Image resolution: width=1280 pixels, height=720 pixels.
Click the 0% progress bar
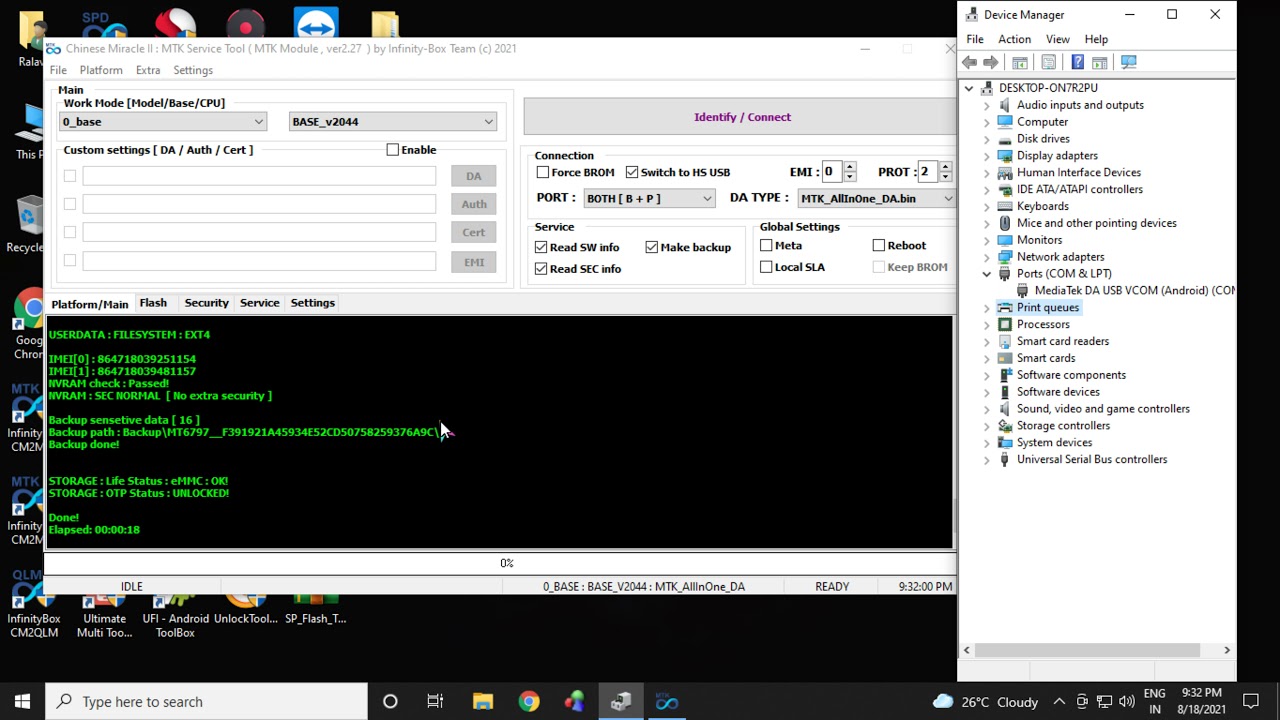[500, 563]
